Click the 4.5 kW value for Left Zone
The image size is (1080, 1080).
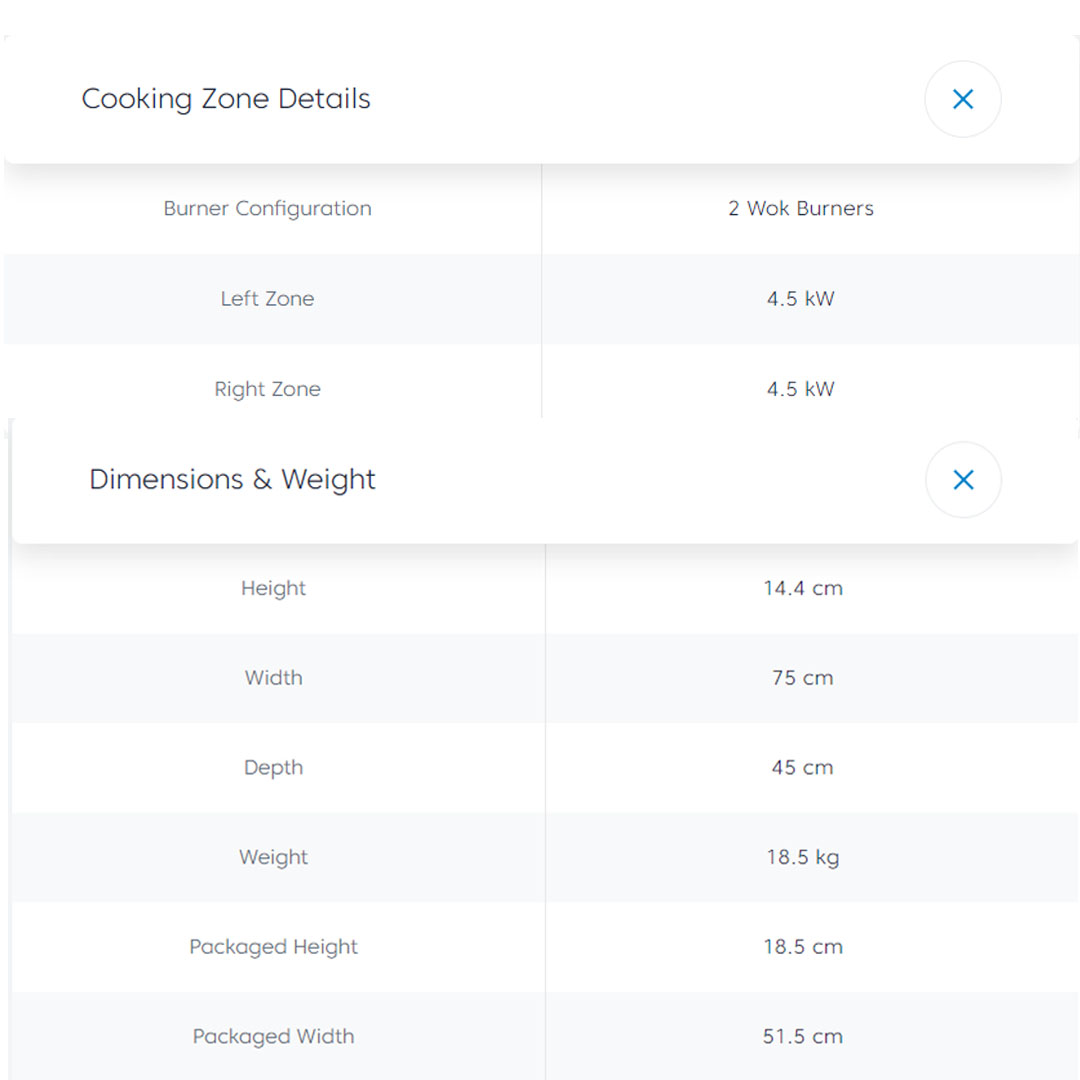pyautogui.click(x=800, y=299)
